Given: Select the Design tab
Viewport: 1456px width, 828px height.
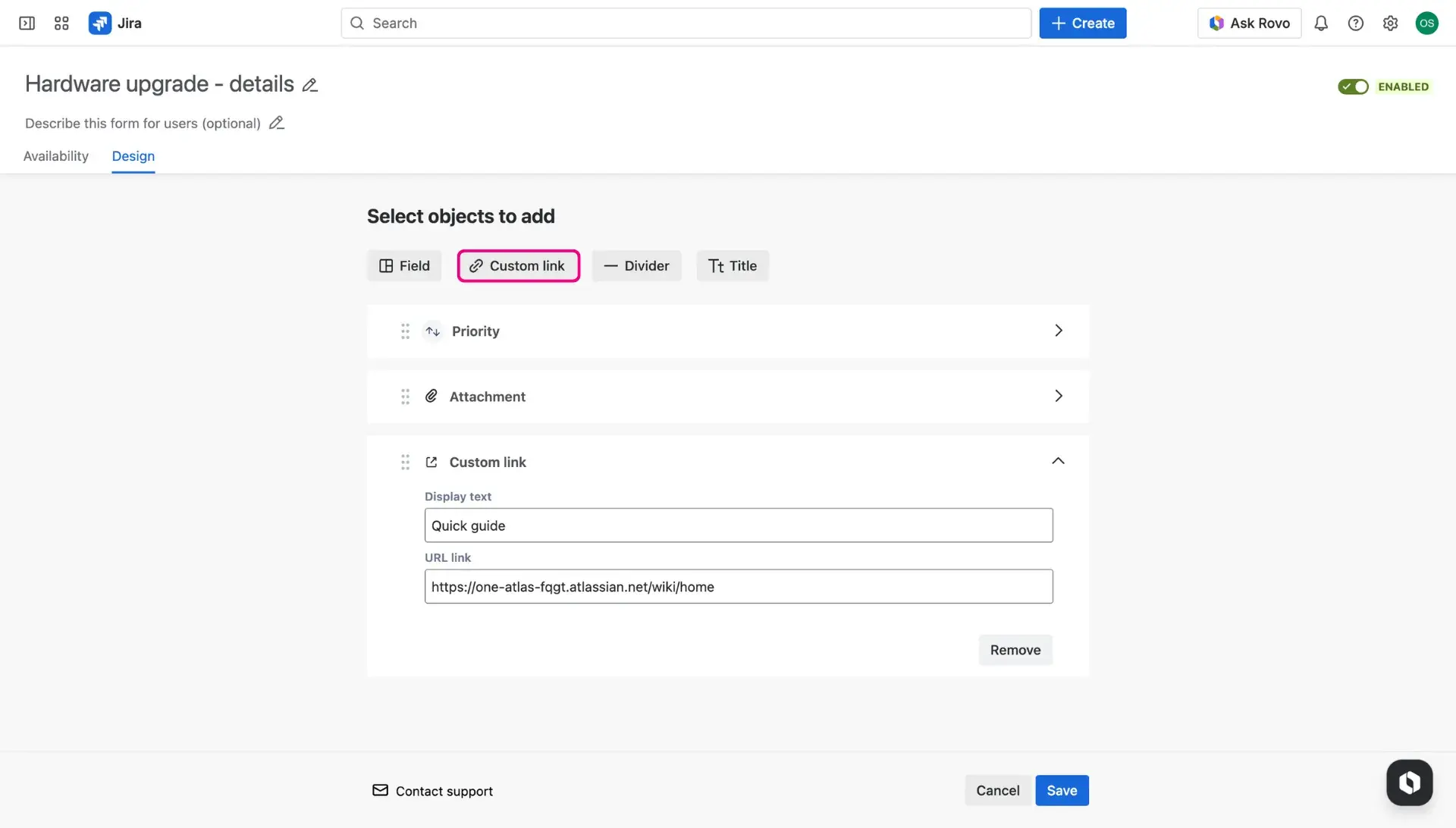Looking at the screenshot, I should pyautogui.click(x=133, y=156).
